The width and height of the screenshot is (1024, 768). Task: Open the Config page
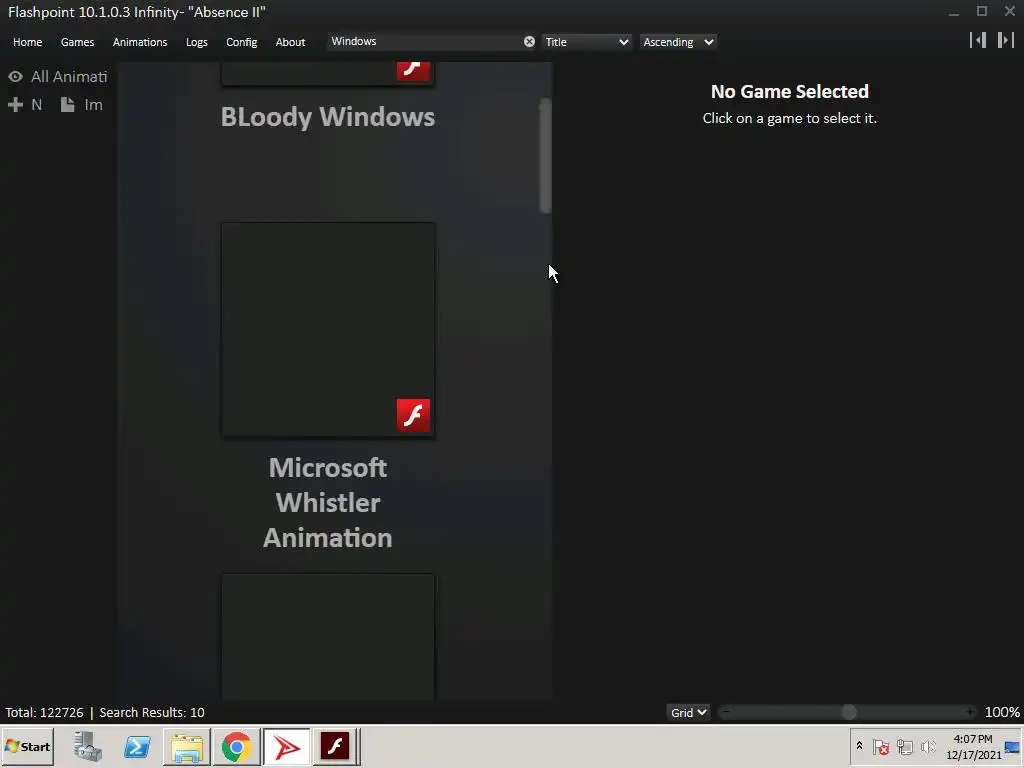pos(242,42)
